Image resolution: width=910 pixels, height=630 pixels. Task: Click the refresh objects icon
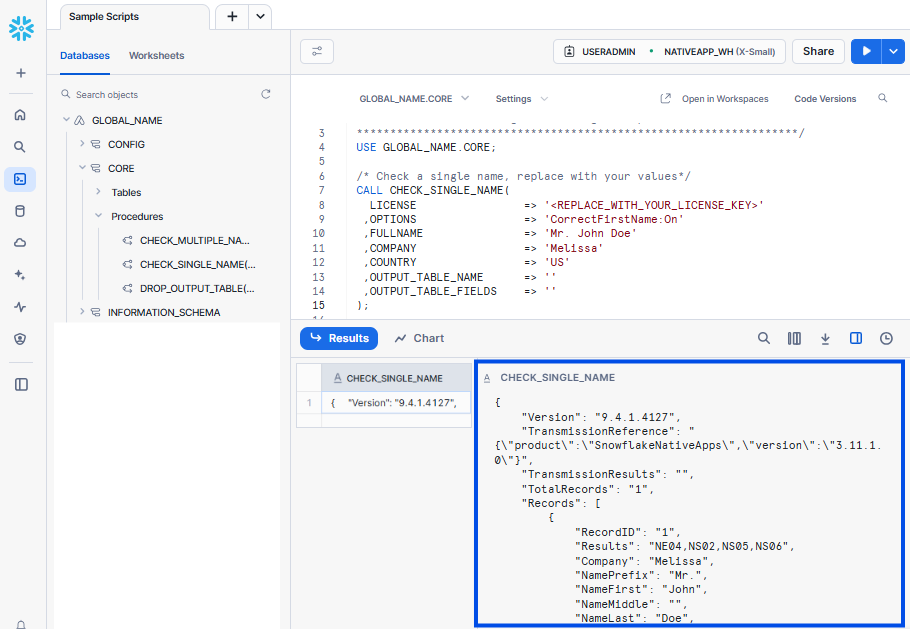point(266,94)
